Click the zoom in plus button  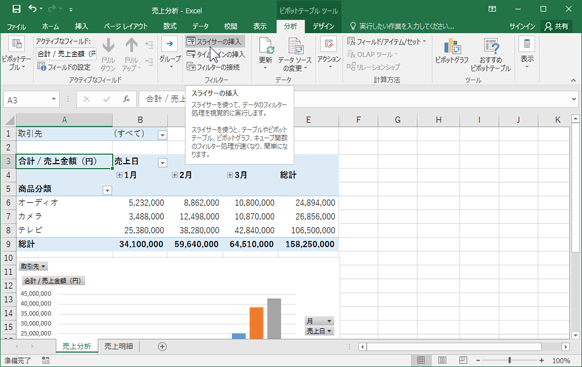[542, 360]
